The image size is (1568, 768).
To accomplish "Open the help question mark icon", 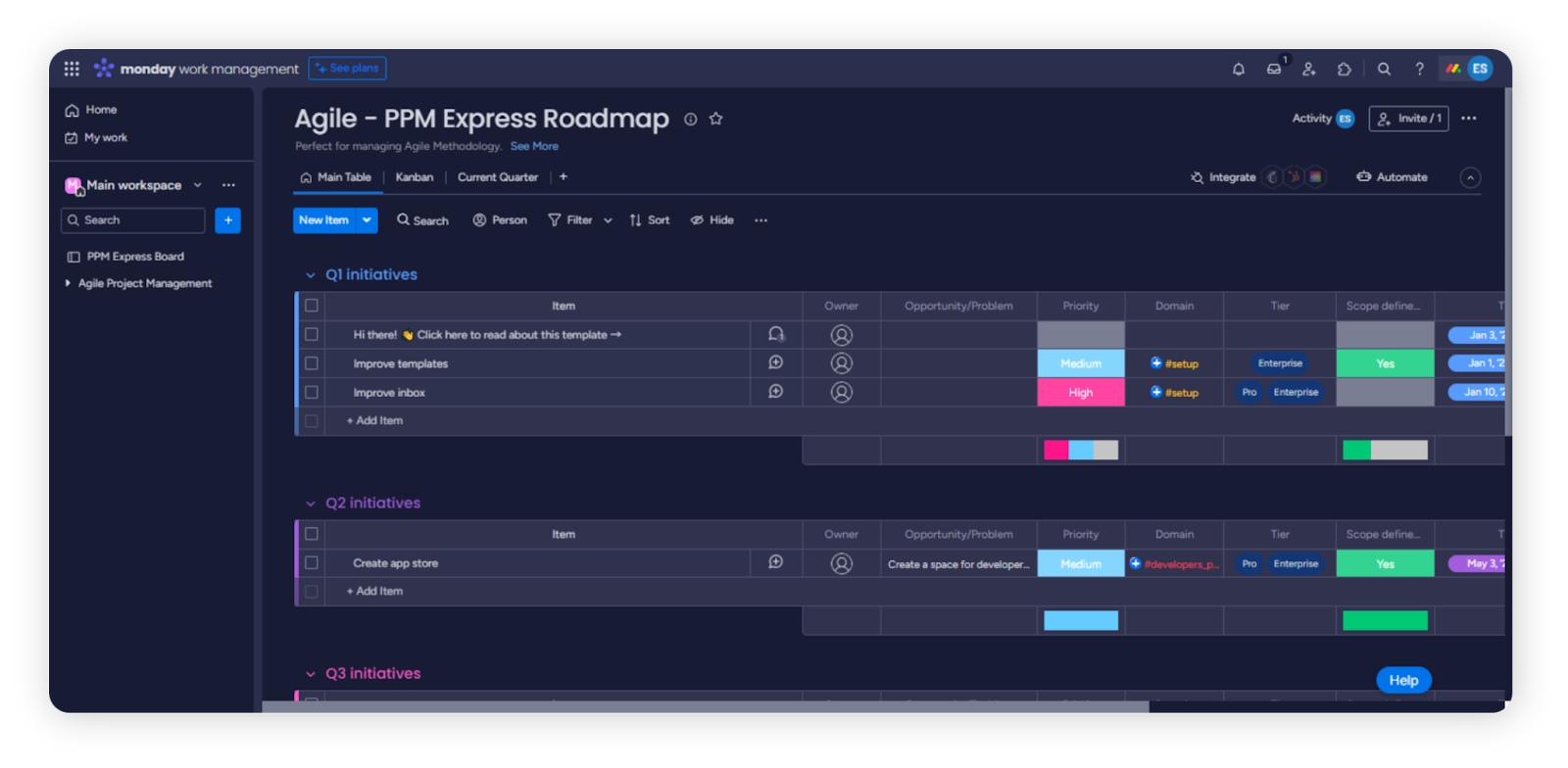I will click(x=1419, y=69).
